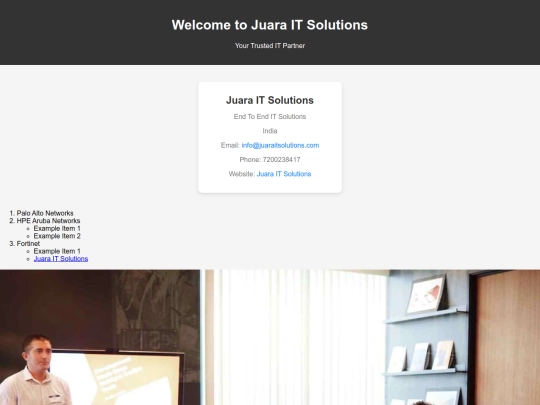The image size is (540, 405).
Task: Click Example Item 2 under HPE Aruba Networks
Action: 57,236
